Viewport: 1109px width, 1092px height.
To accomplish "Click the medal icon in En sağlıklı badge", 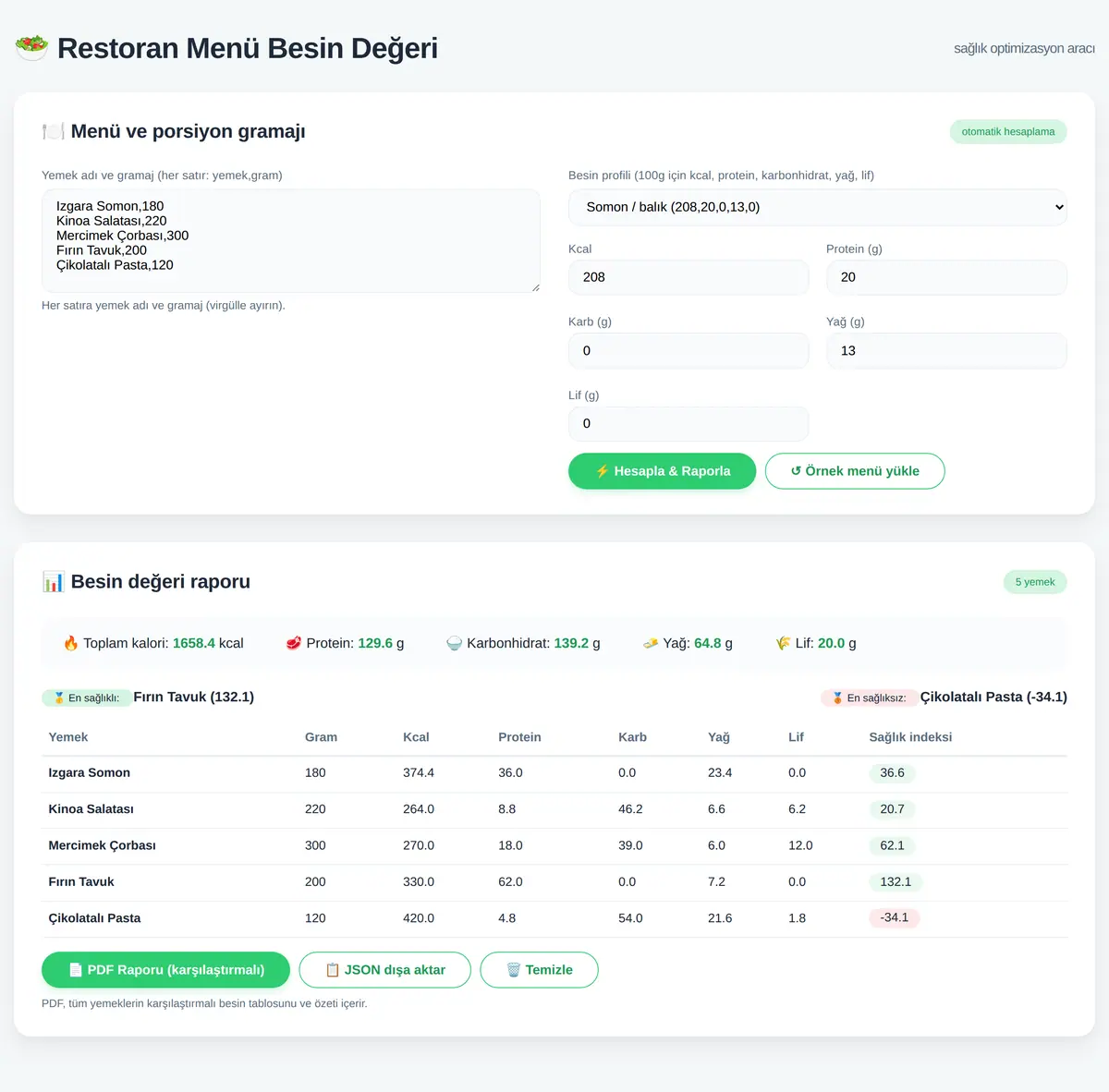I will point(59,698).
